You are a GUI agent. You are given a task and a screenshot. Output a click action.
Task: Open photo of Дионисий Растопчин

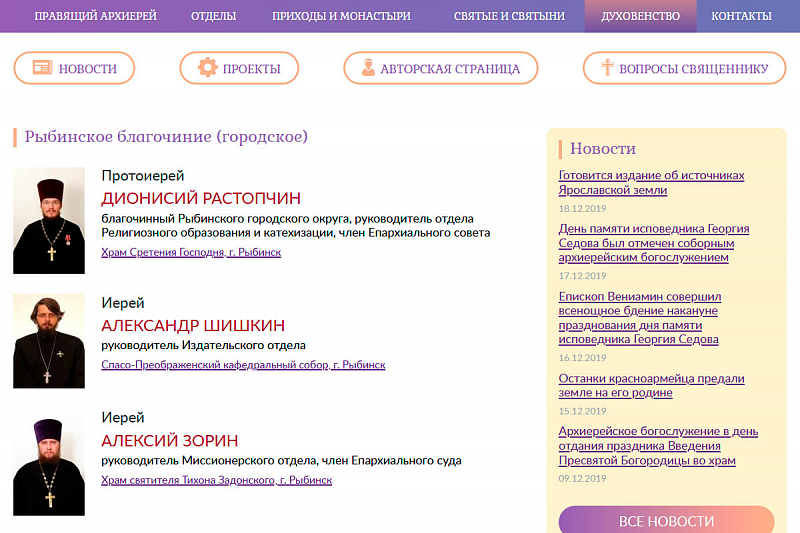(x=49, y=220)
